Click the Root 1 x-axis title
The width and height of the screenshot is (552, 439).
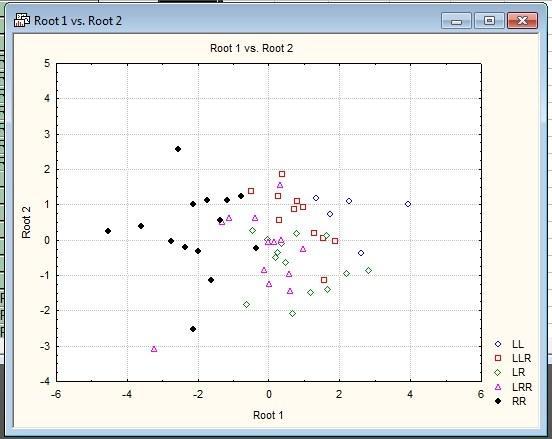point(268,415)
